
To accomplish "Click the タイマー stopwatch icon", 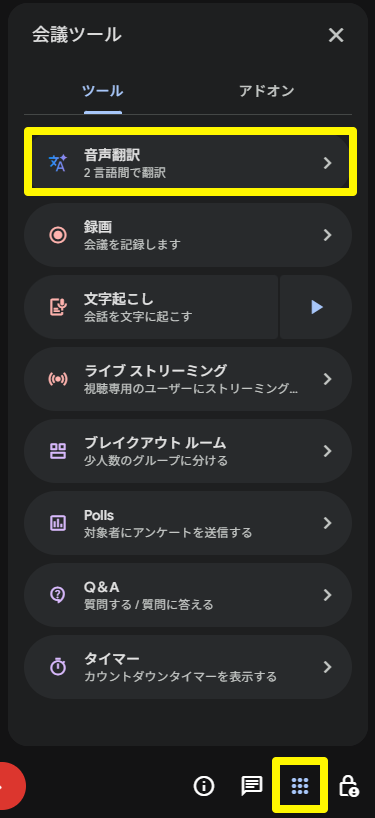I will [58, 667].
